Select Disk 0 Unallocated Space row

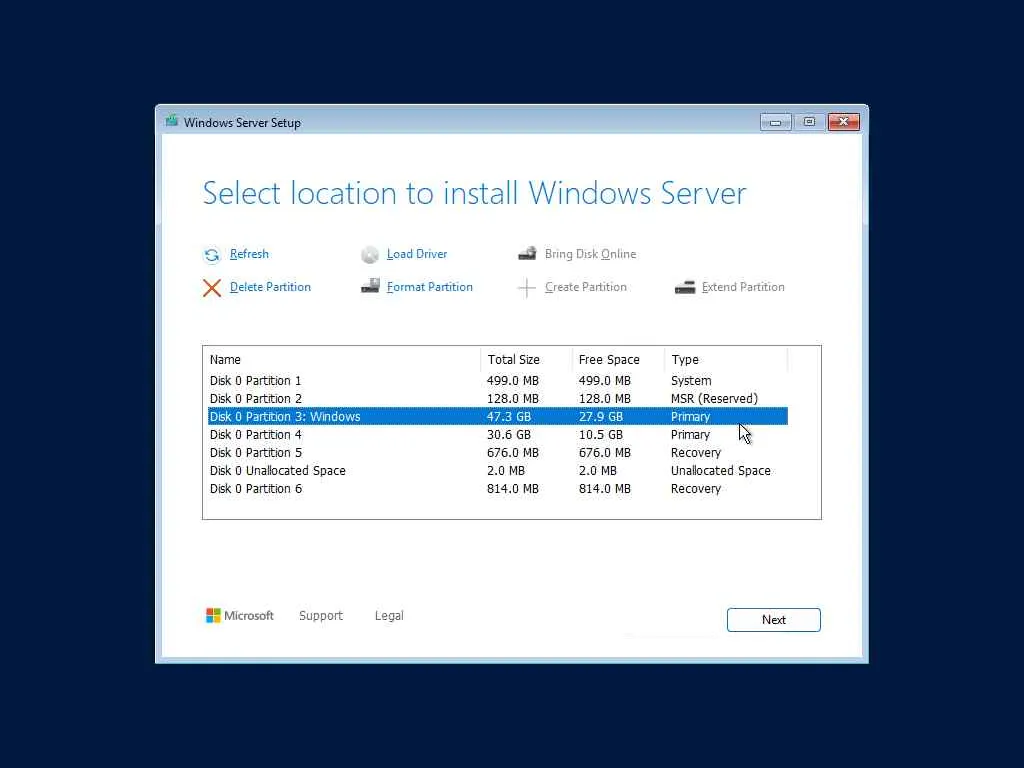[498, 470]
